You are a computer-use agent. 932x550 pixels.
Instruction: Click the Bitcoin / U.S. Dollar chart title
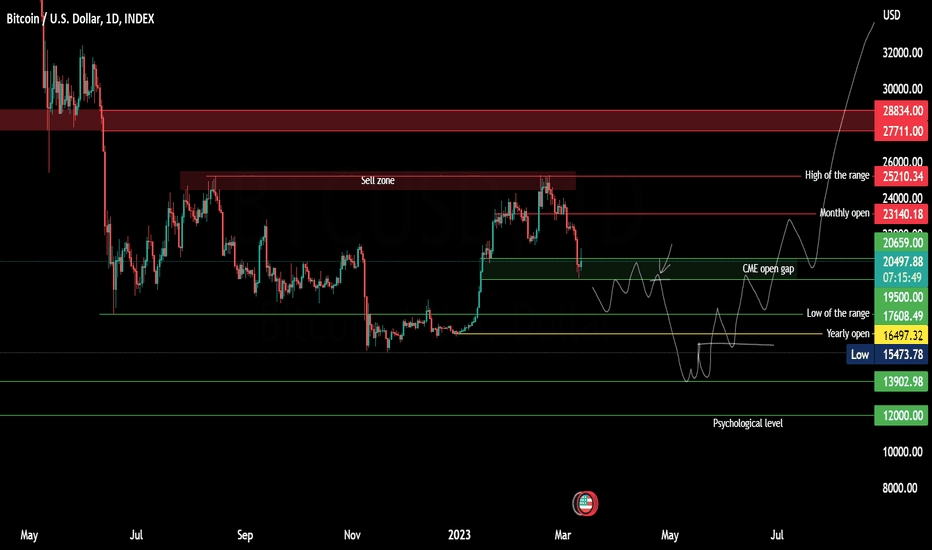(x=80, y=19)
